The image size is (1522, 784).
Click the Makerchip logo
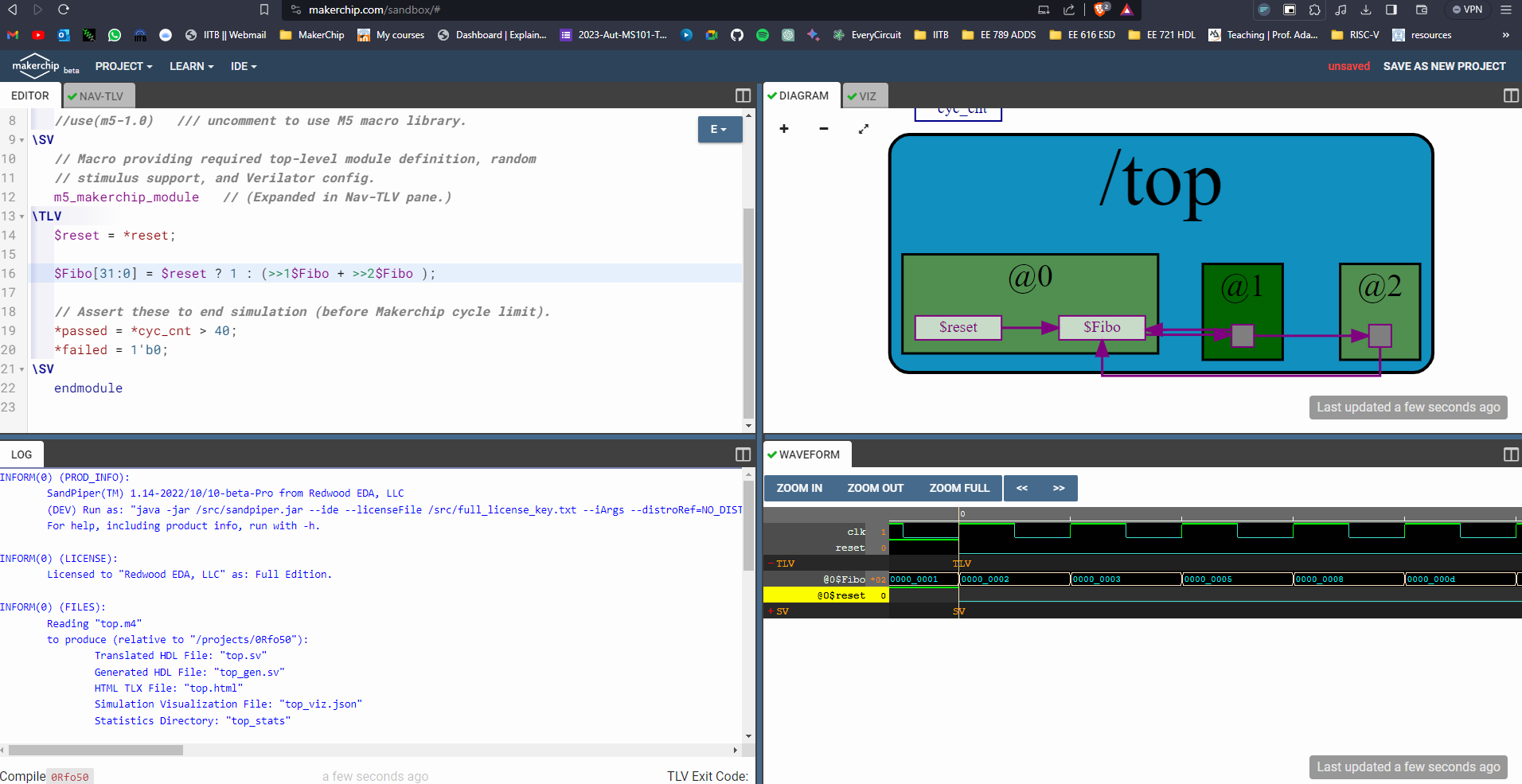coord(36,66)
